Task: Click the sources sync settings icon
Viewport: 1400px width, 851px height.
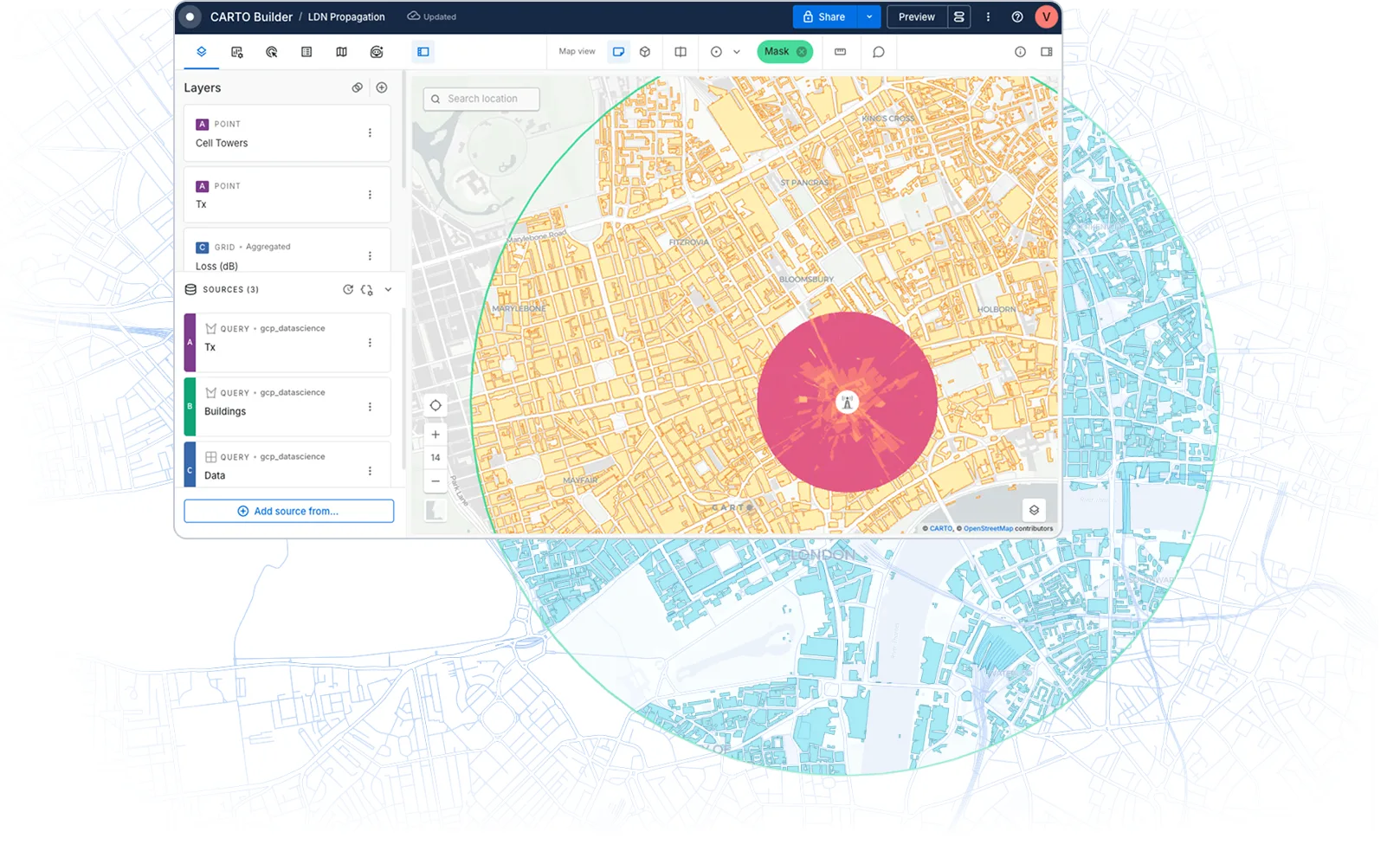Action: (367, 290)
